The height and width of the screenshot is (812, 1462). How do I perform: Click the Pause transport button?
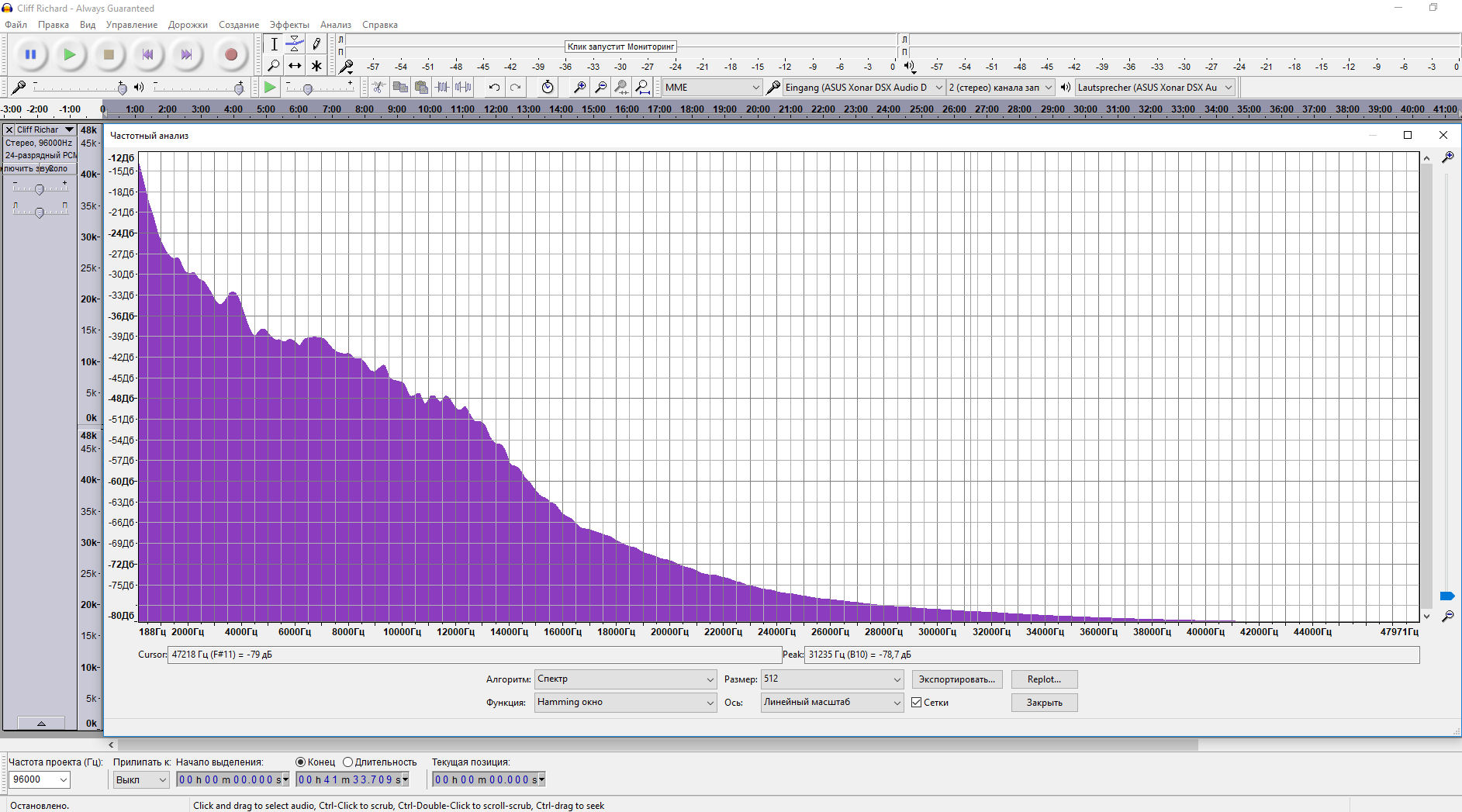[31, 54]
